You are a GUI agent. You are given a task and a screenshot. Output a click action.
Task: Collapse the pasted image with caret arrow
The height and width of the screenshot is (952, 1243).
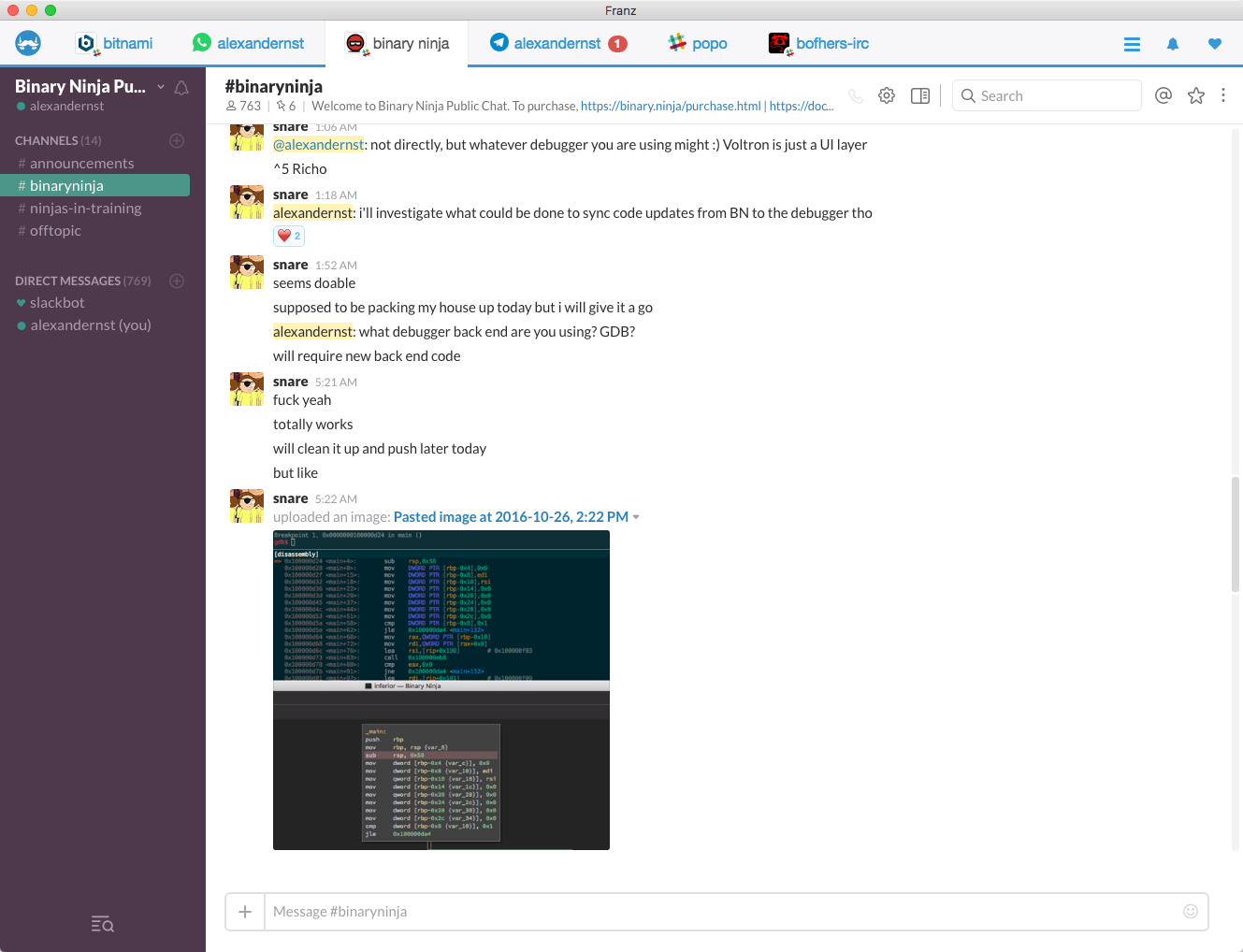(636, 517)
